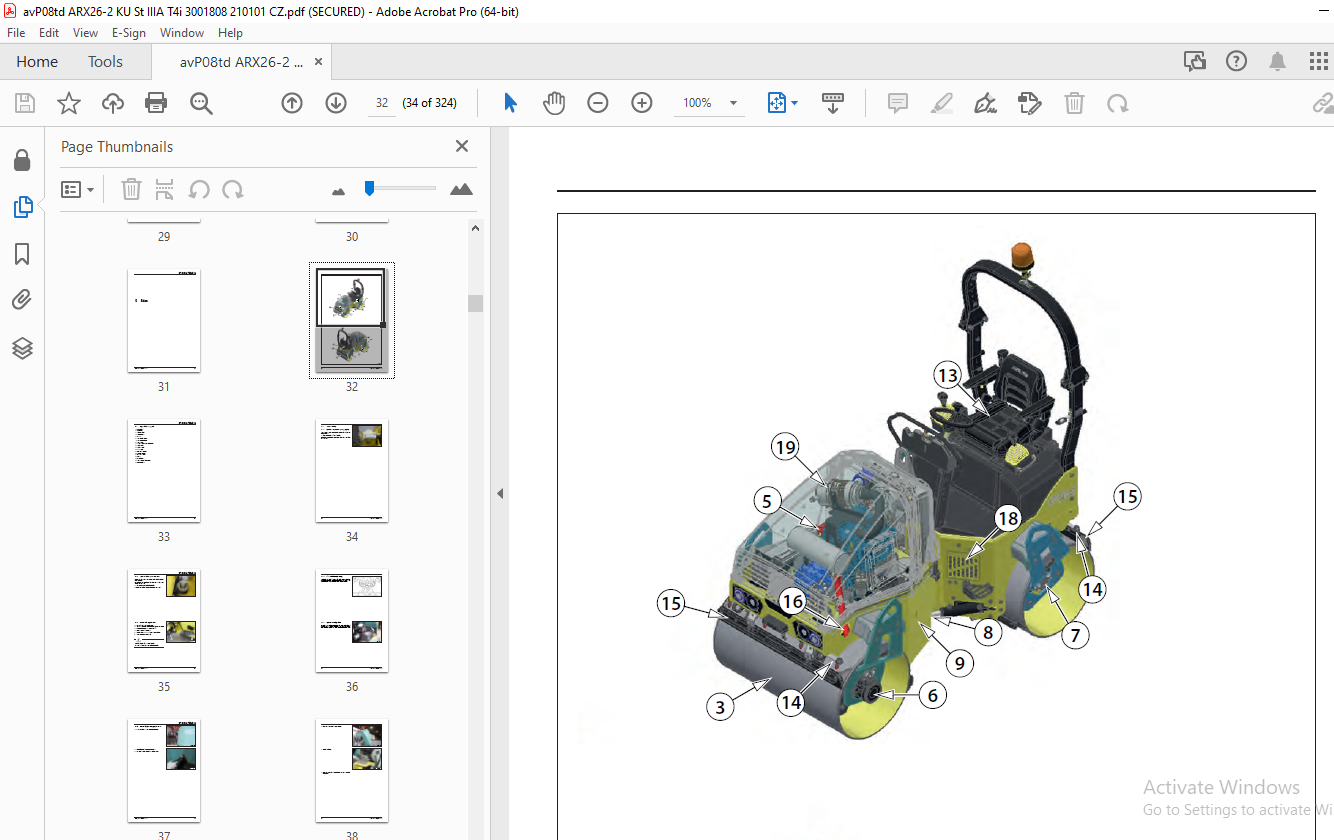1334x840 pixels.
Task: Open notifications bell icon
Action: pyautogui.click(x=1277, y=61)
